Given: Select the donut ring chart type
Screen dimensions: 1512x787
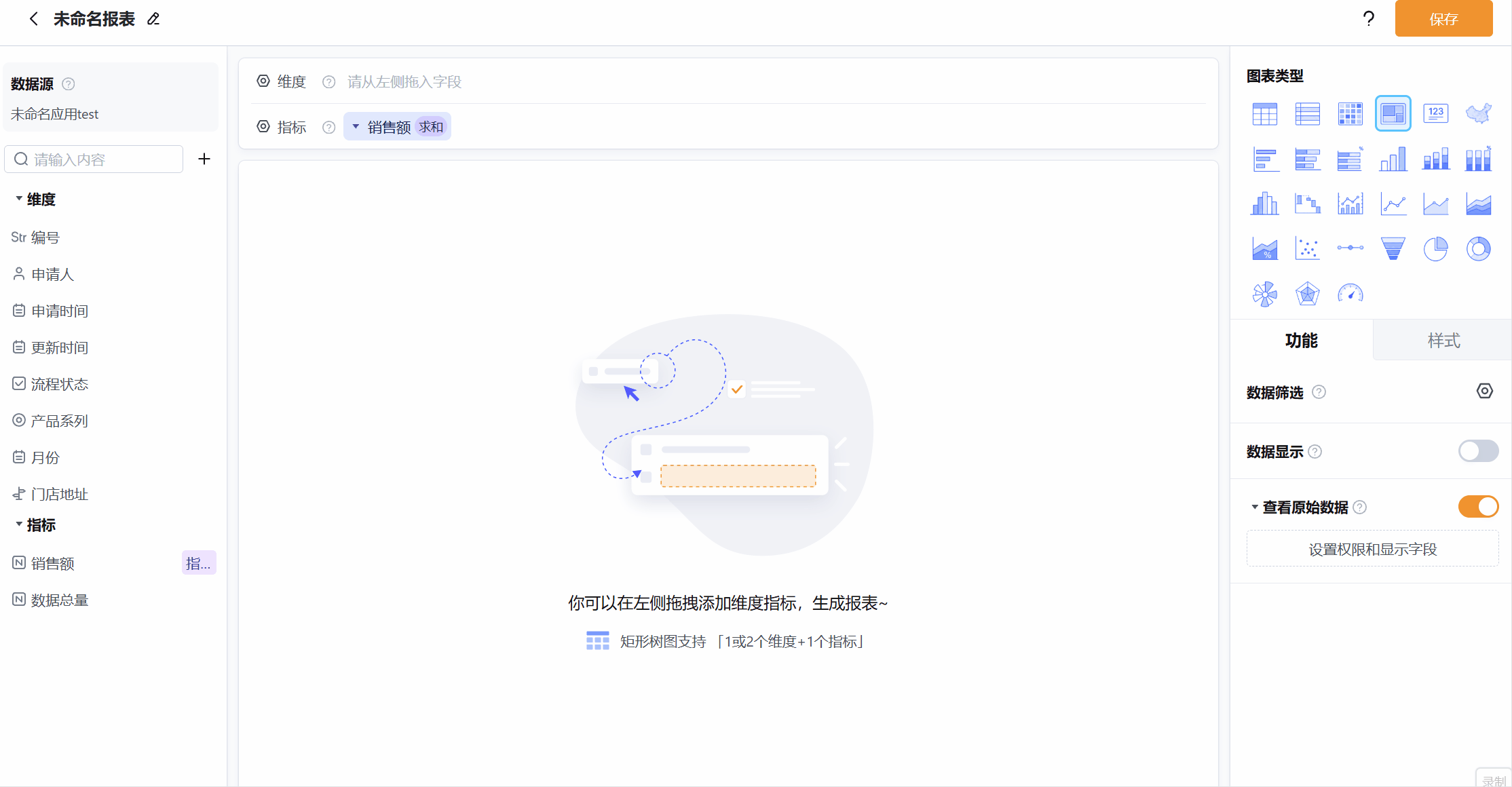Looking at the screenshot, I should click(1478, 249).
